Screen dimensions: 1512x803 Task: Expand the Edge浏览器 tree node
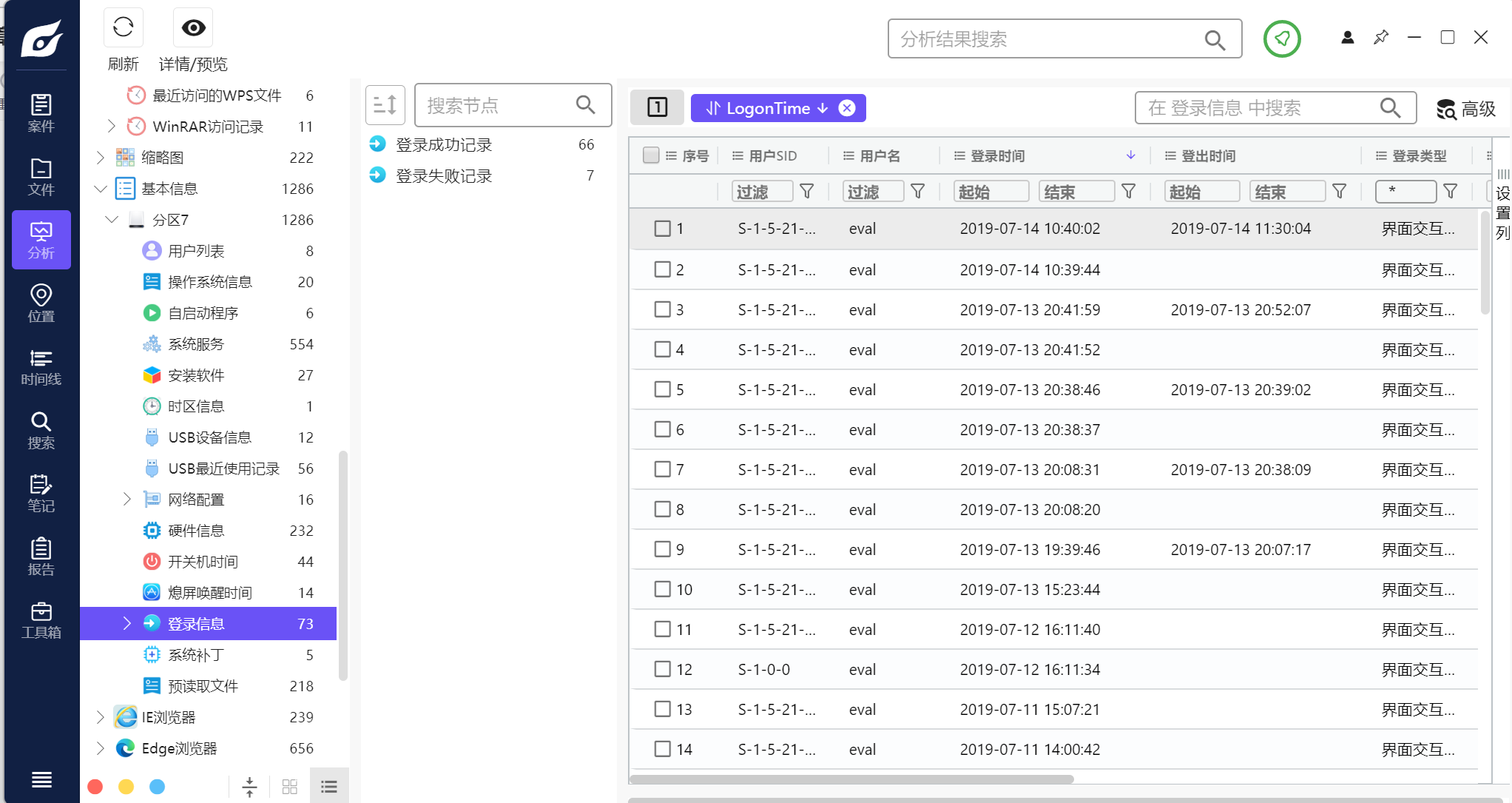[101, 748]
